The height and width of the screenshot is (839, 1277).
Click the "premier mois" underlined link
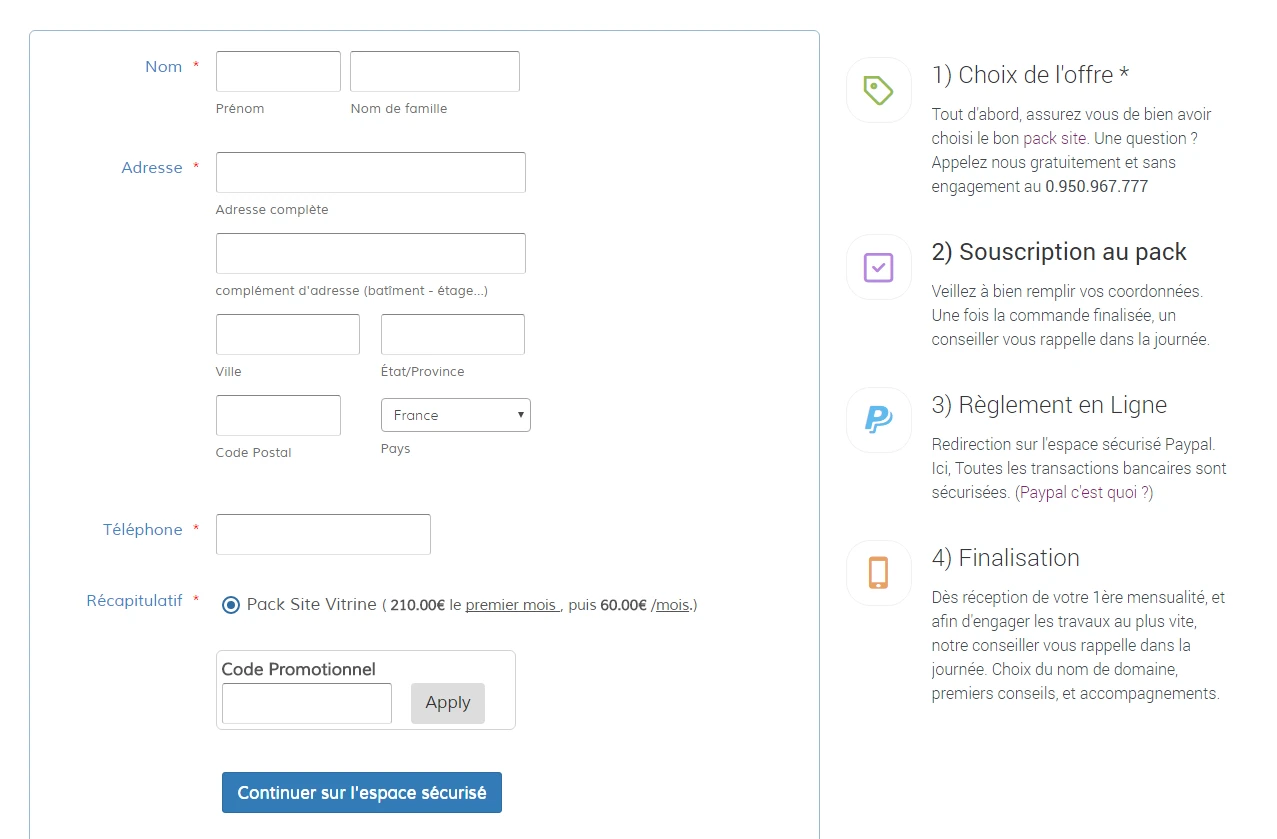512,604
